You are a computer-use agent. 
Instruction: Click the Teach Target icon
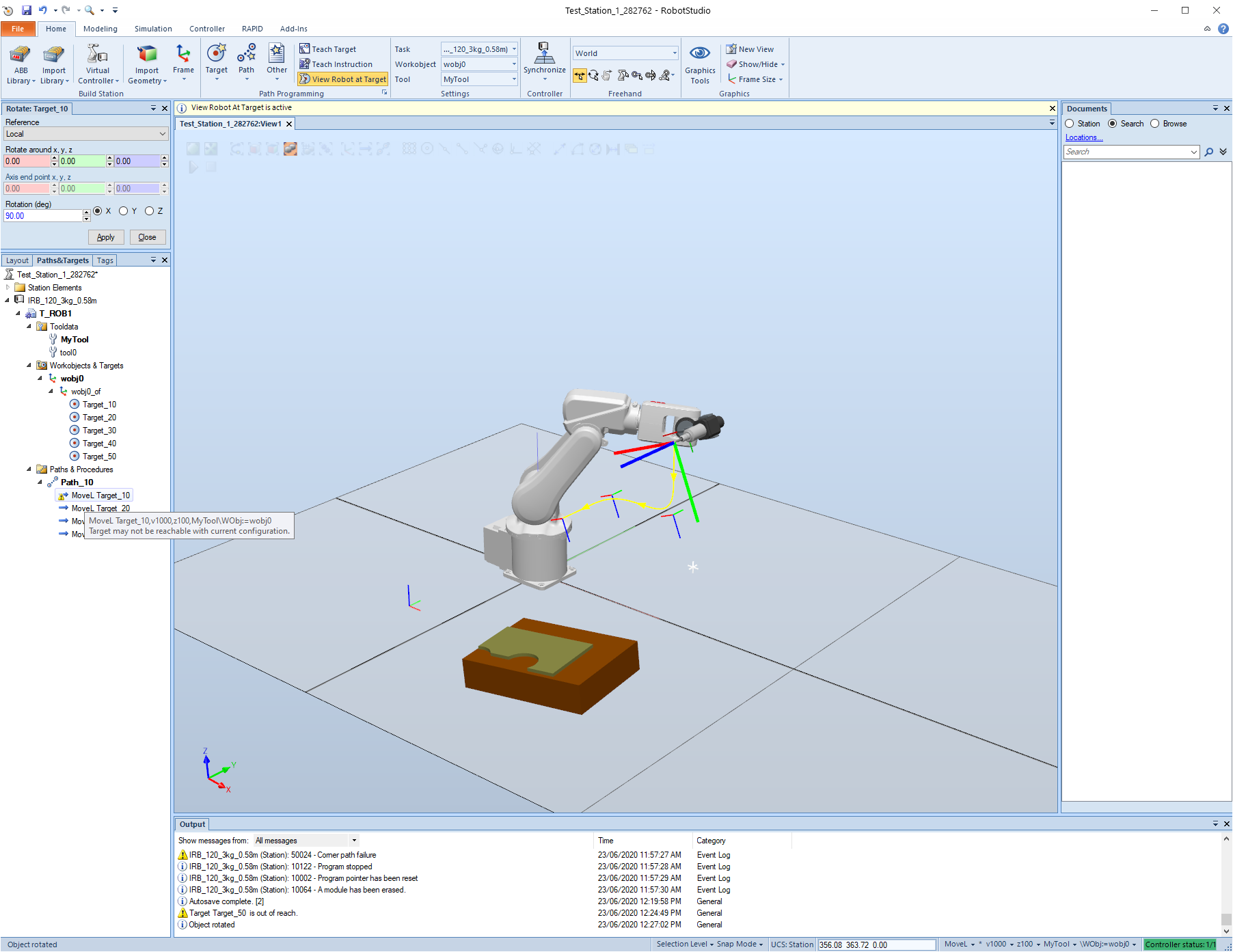[x=305, y=49]
